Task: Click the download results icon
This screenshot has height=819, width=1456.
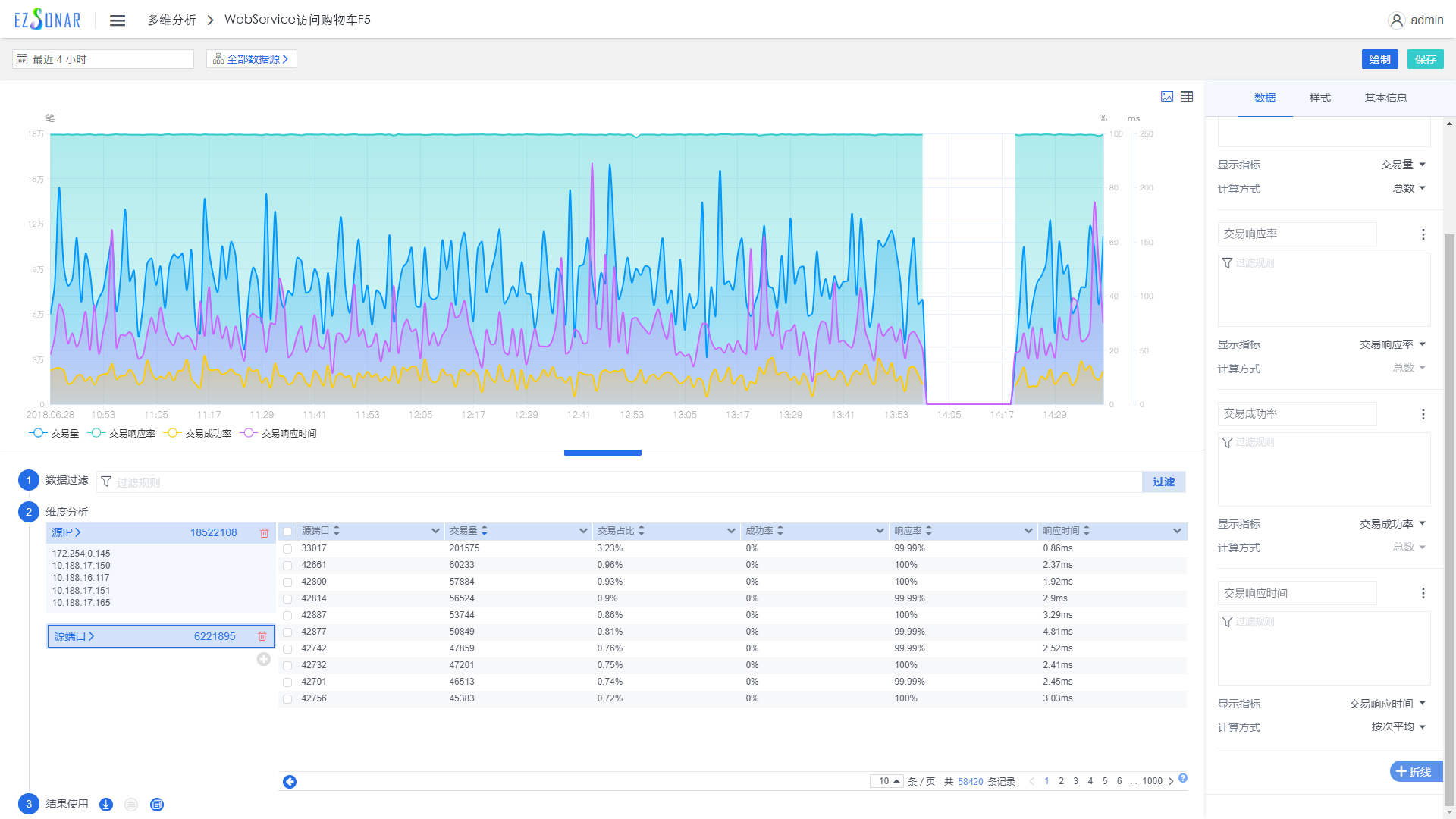Action: click(106, 805)
